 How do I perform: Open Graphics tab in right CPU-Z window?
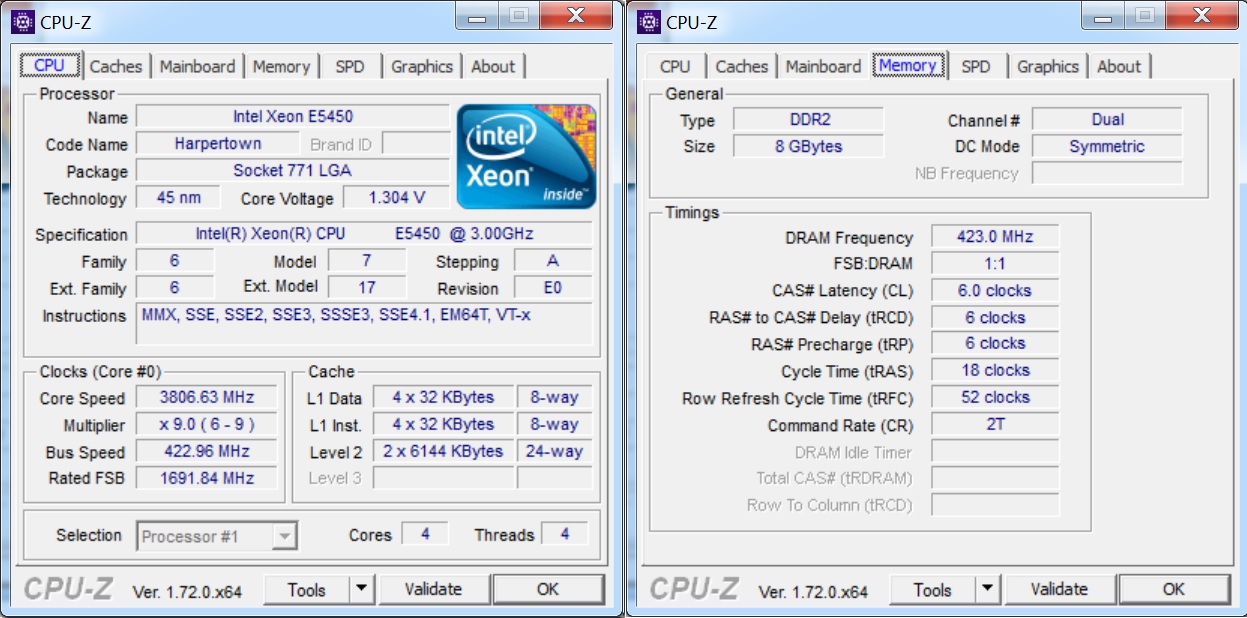1048,66
